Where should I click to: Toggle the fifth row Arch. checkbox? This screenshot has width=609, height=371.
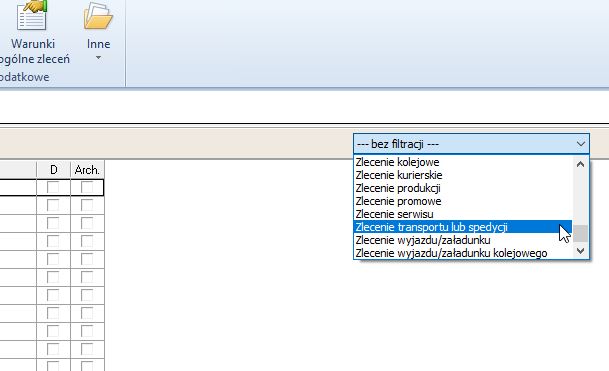[x=87, y=259]
